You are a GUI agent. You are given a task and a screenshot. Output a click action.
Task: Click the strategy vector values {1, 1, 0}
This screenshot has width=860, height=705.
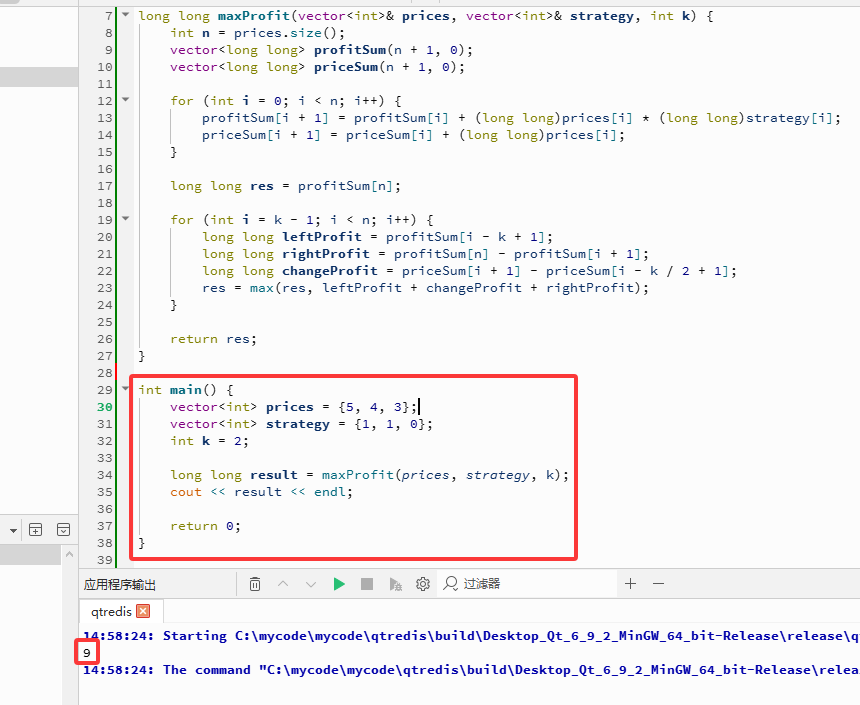[x=389, y=425]
